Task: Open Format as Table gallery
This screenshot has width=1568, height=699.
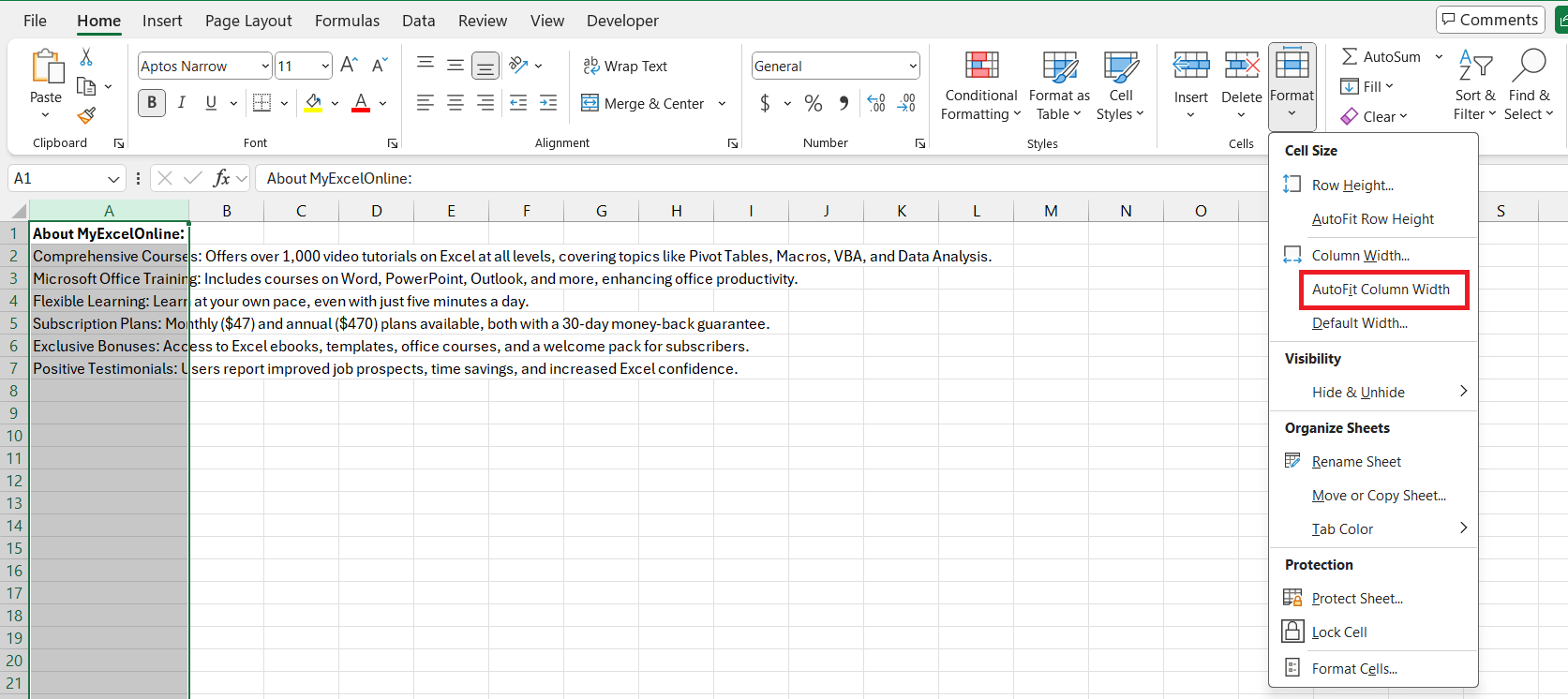Action: point(1059,86)
